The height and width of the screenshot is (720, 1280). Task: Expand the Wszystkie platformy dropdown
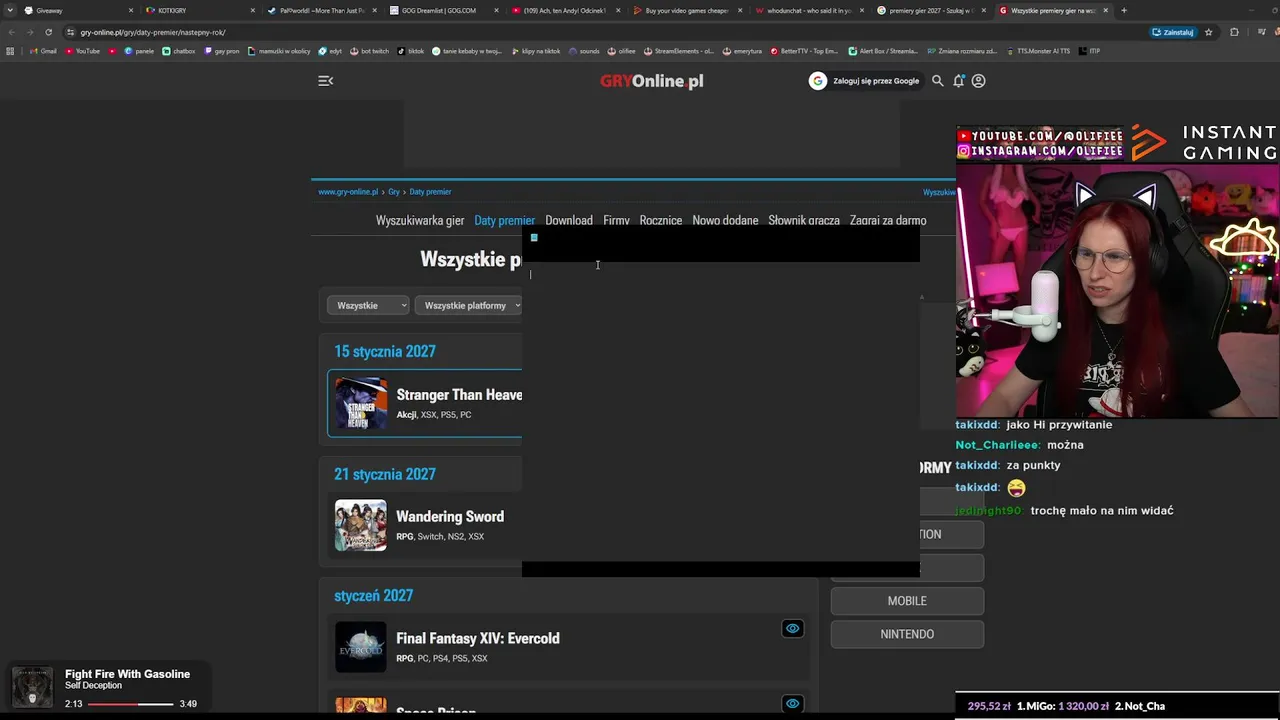[468, 305]
